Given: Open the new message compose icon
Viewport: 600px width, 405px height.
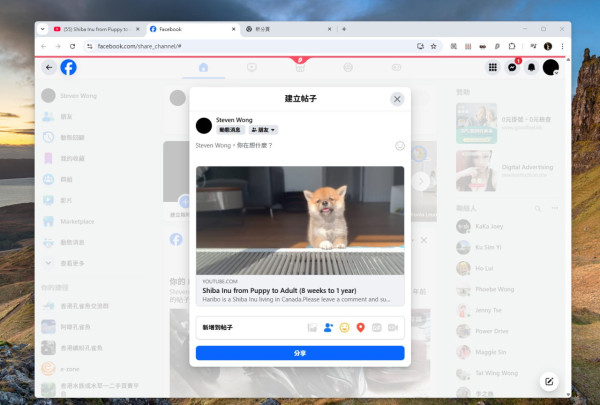Looking at the screenshot, I should tap(549, 381).
